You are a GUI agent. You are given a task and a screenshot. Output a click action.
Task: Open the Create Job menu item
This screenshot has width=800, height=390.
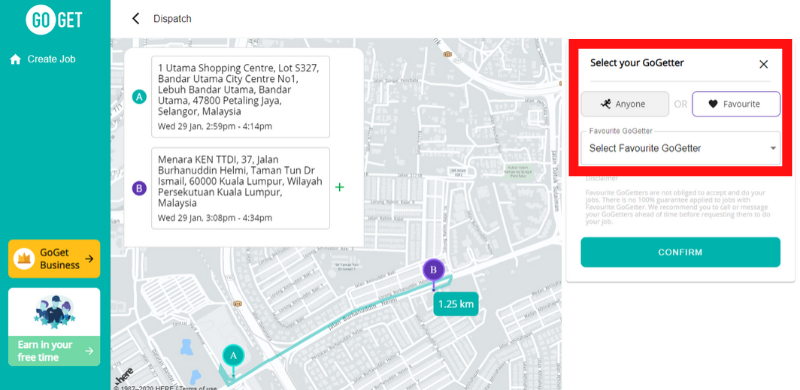pyautogui.click(x=43, y=59)
